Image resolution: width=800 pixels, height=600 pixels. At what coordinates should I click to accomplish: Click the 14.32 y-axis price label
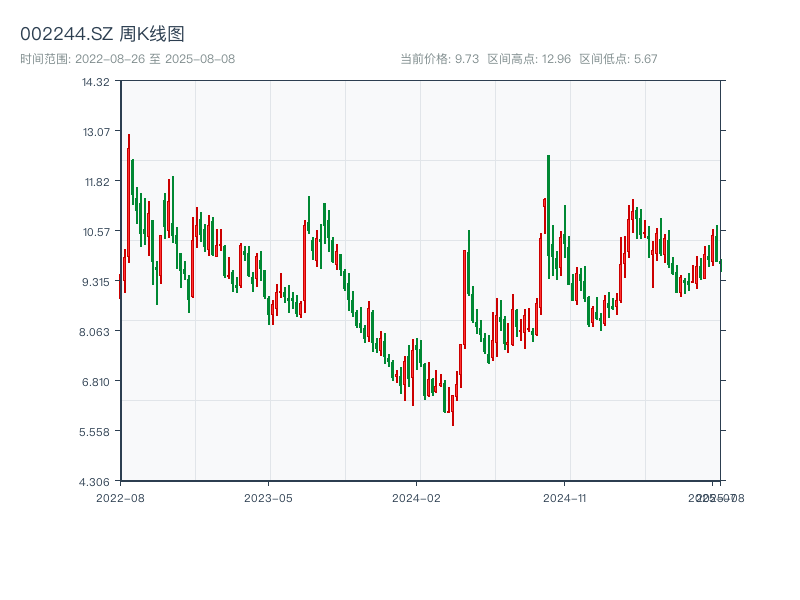pos(96,82)
